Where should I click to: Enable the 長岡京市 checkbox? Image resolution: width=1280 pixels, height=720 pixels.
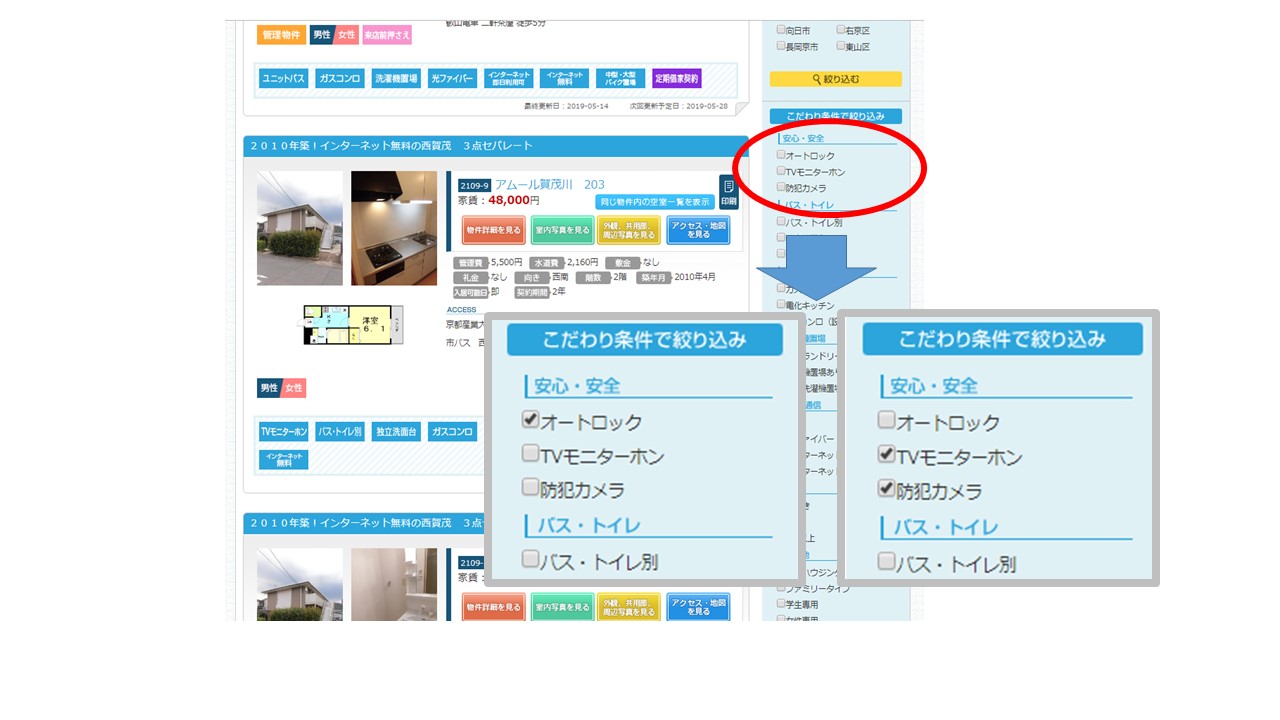pos(781,46)
